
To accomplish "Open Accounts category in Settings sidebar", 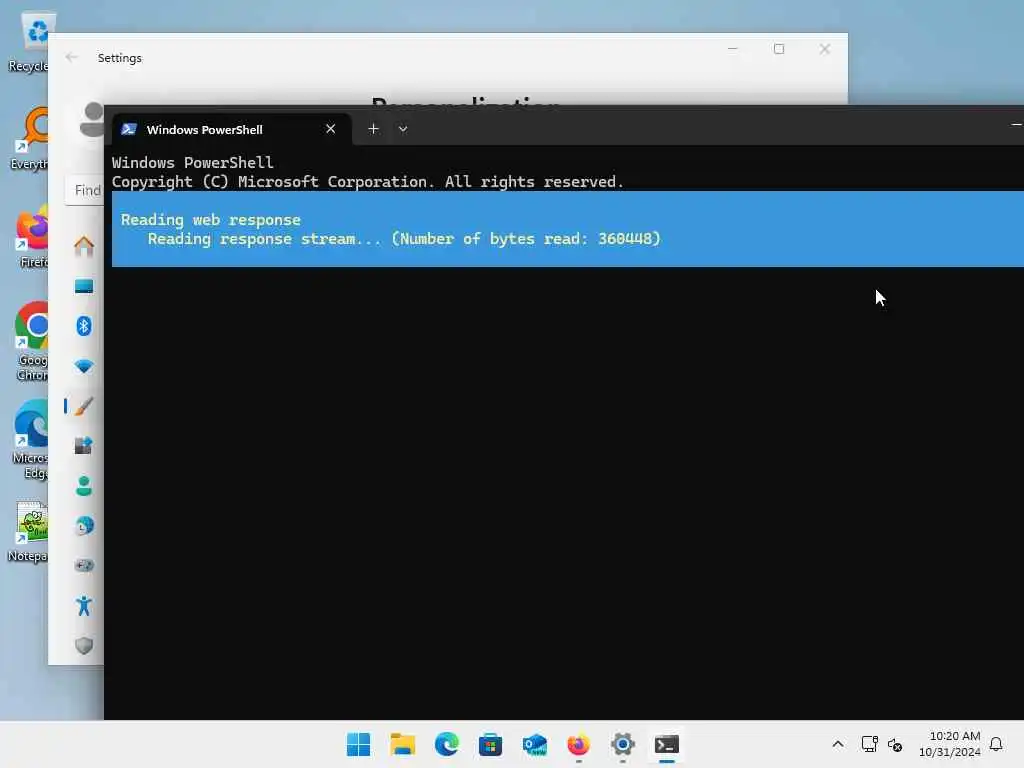I will pos(84,486).
